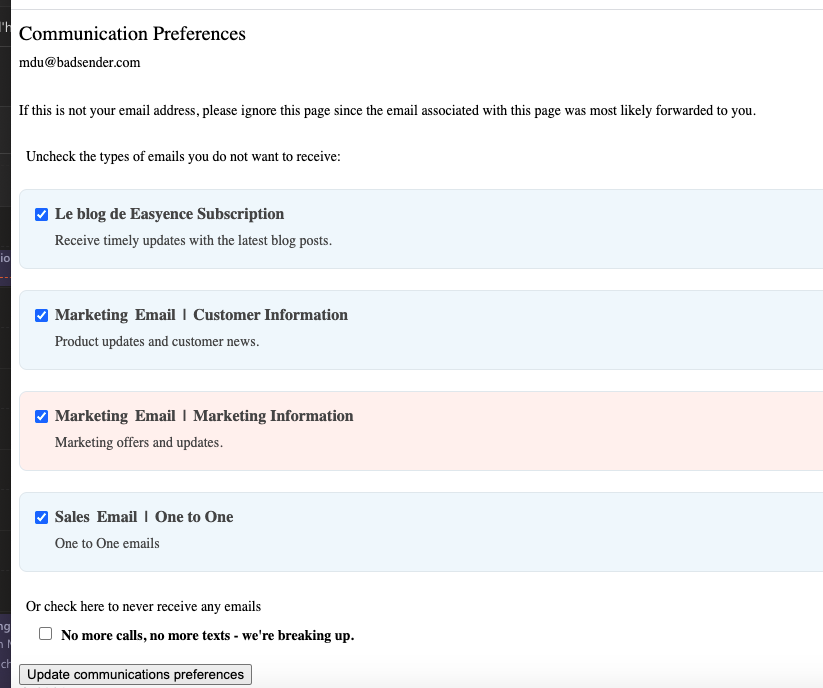Click the 'Marketing Email | Marketing Information' label text

[x=204, y=416]
